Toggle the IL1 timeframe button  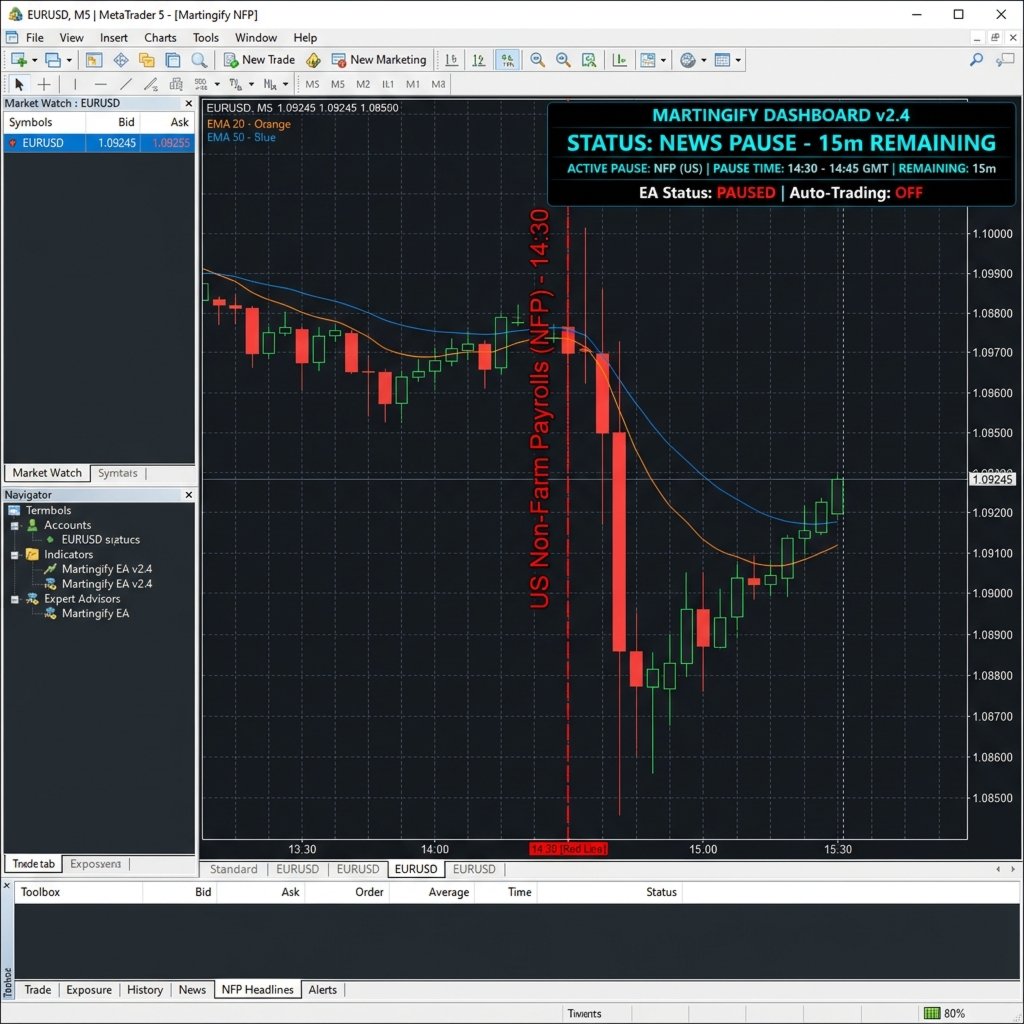coord(388,84)
